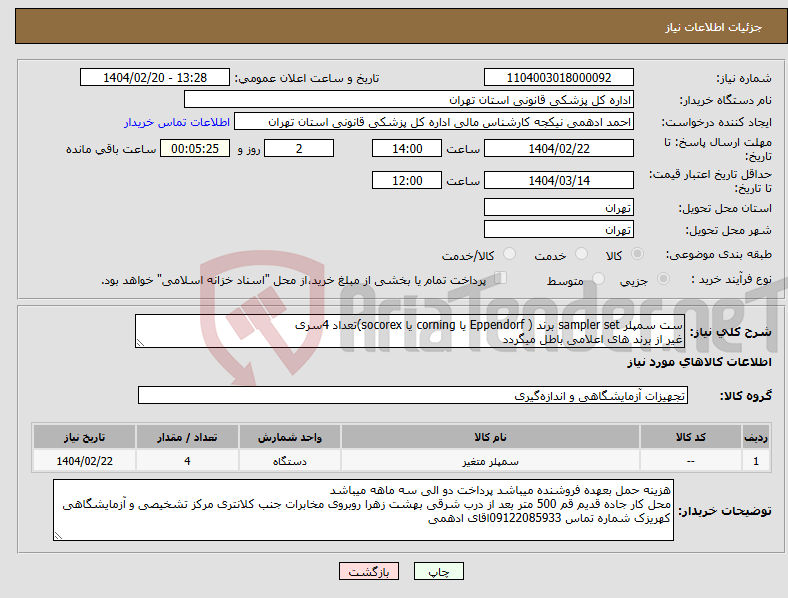This screenshot has height=598, width=788.
Task: Click the واحد شمارش column header
Action: (290, 437)
